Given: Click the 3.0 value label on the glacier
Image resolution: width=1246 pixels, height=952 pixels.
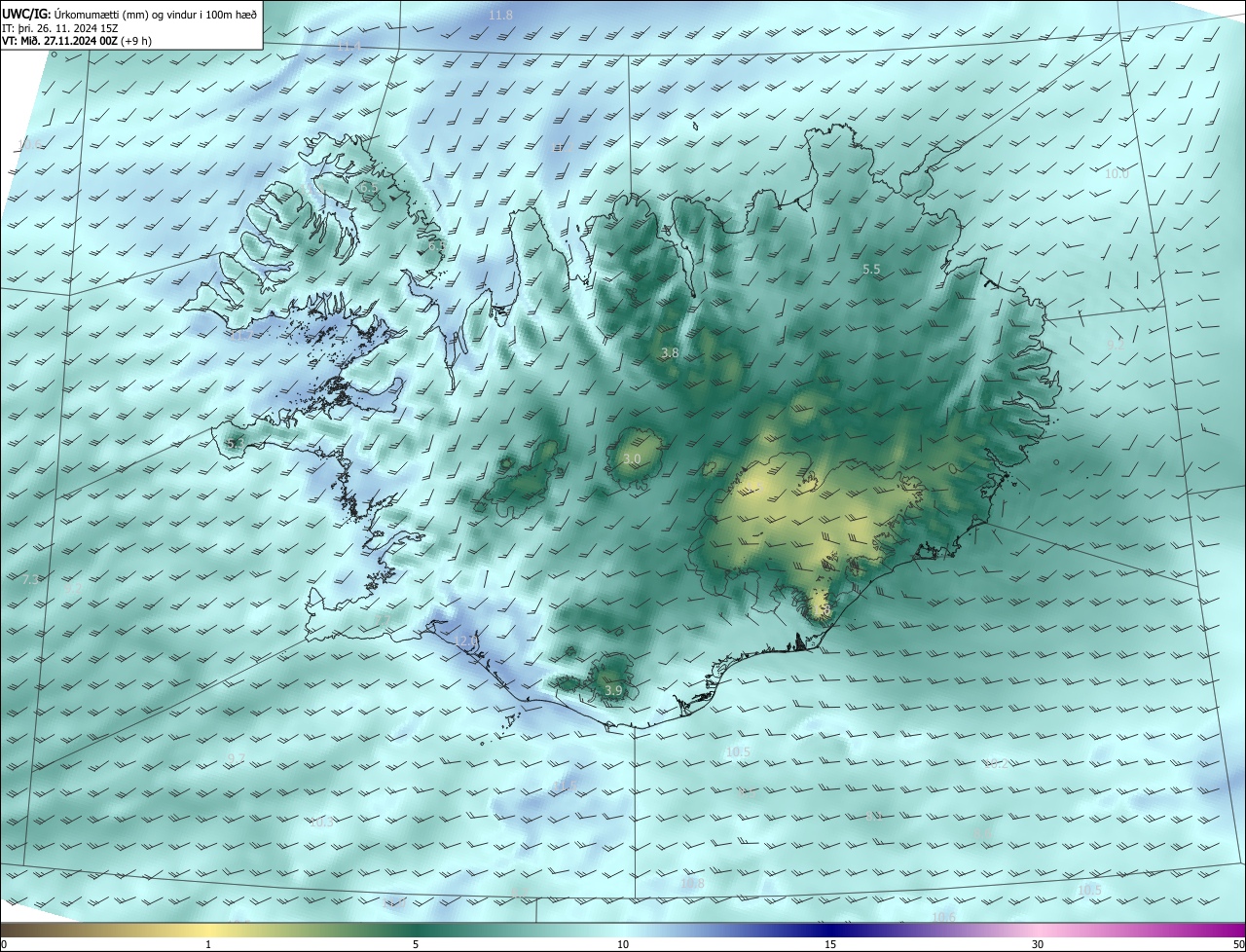Looking at the screenshot, I should click(633, 458).
